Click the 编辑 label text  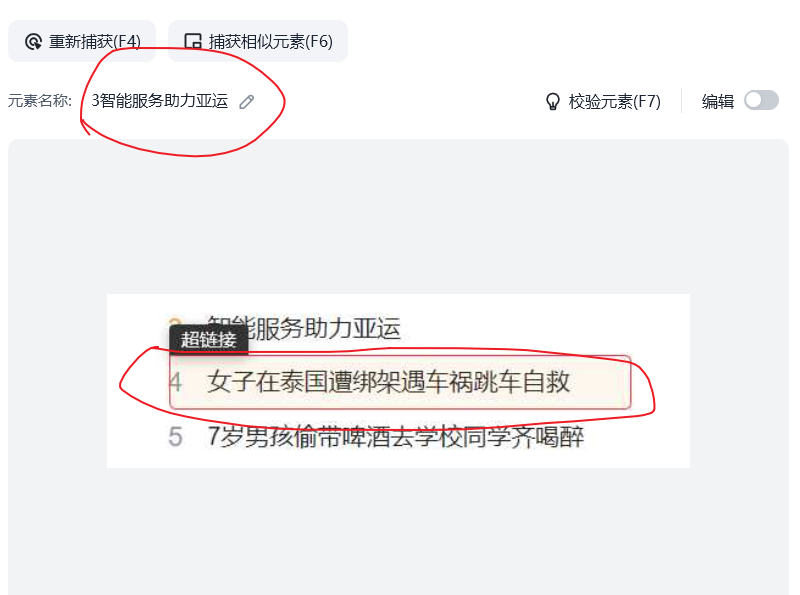717,102
